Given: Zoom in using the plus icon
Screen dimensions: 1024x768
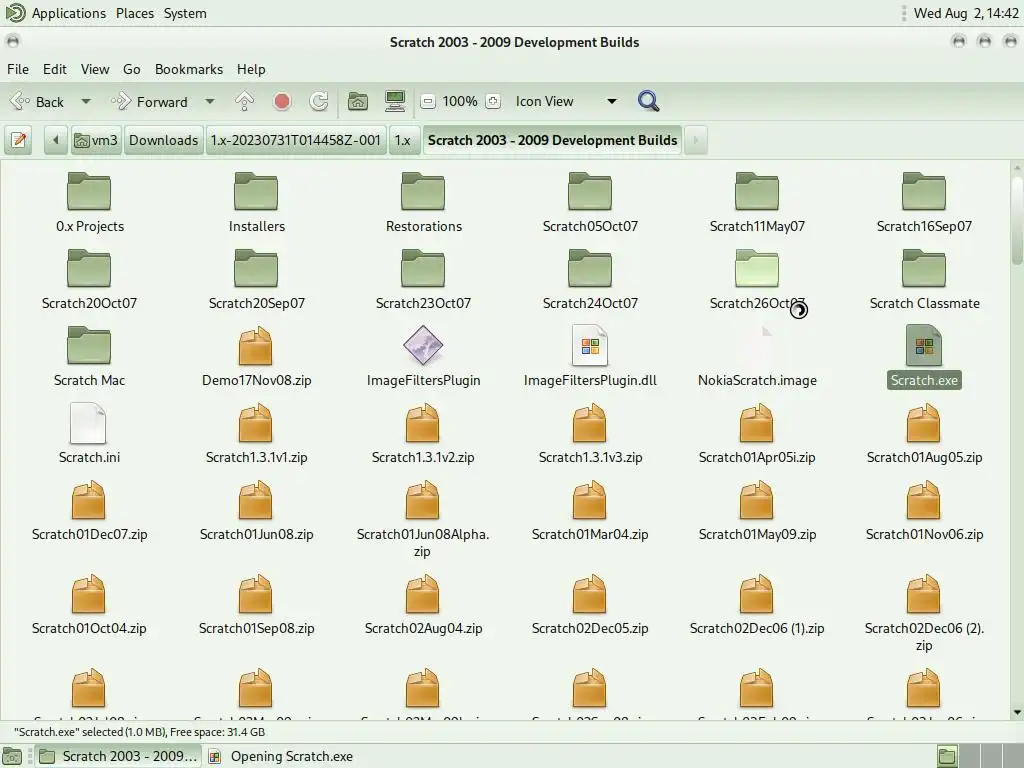Looking at the screenshot, I should (493, 101).
